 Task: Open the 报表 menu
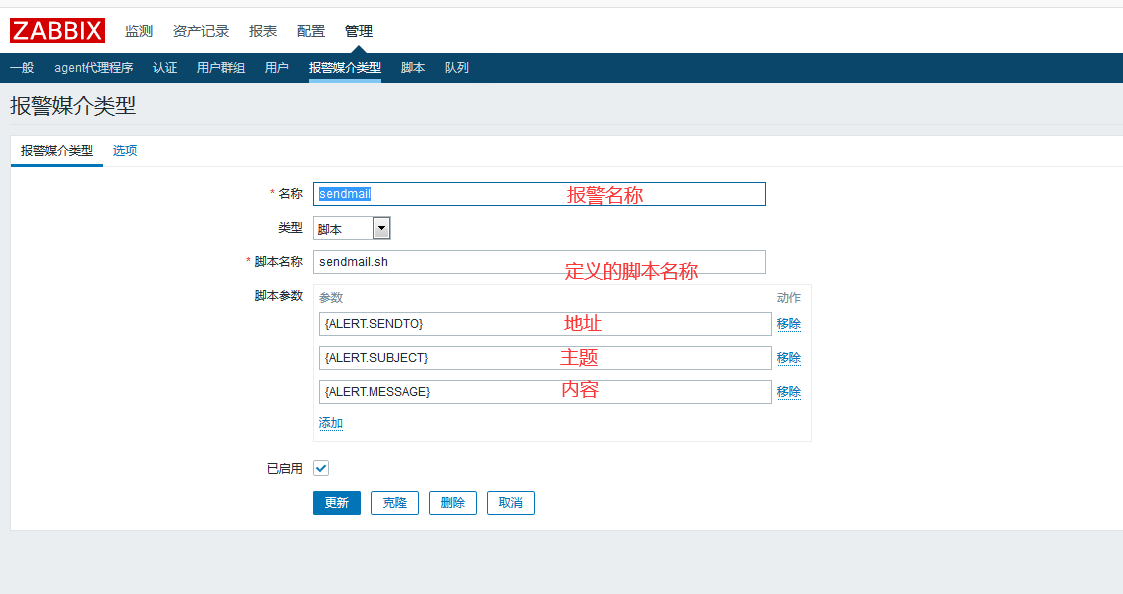tap(263, 32)
